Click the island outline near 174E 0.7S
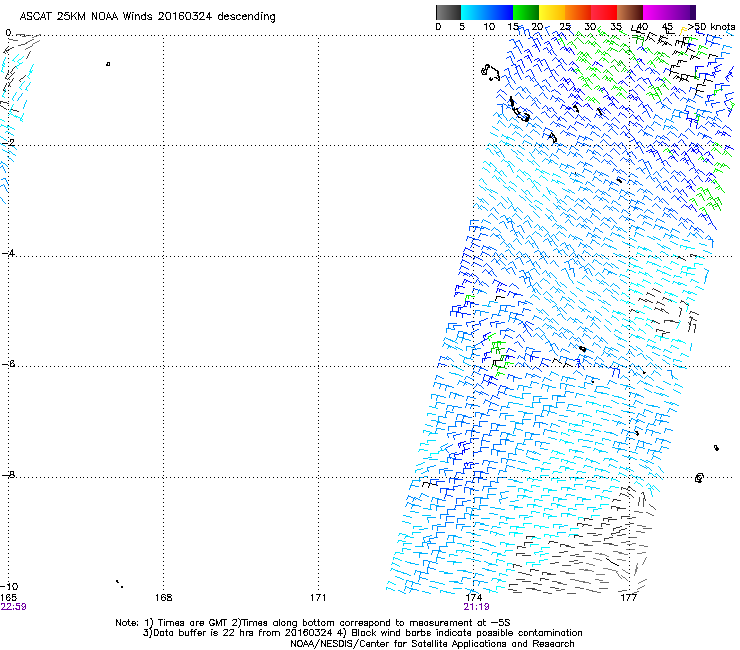Screen dimensions: 740x650 coord(490,72)
